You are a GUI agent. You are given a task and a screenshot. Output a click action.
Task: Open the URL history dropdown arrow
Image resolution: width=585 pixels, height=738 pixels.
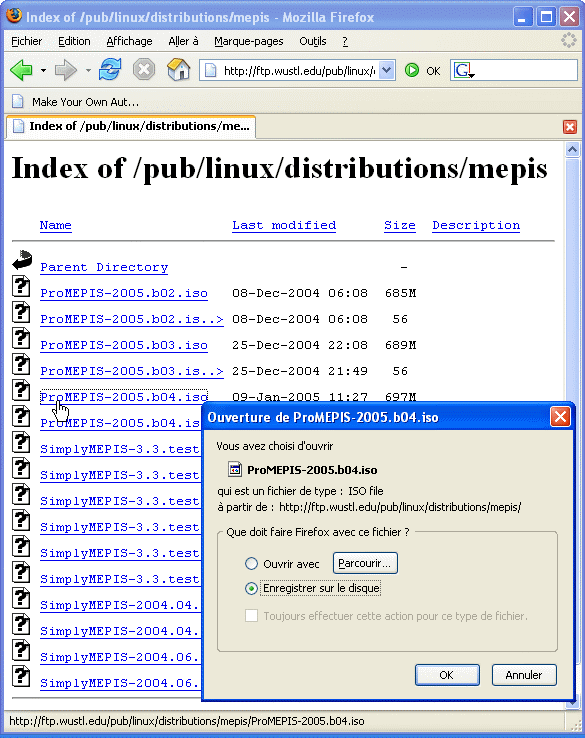pyautogui.click(x=386, y=71)
